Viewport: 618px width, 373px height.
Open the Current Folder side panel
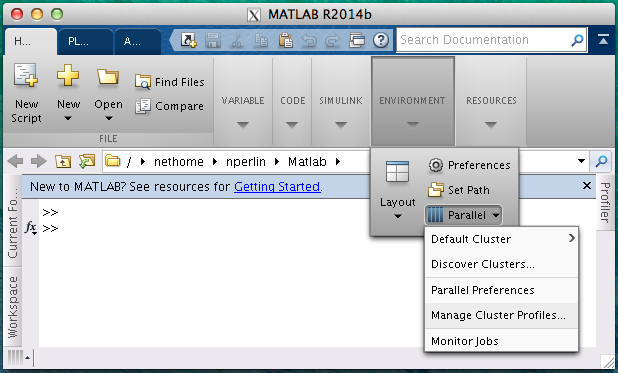(13, 222)
